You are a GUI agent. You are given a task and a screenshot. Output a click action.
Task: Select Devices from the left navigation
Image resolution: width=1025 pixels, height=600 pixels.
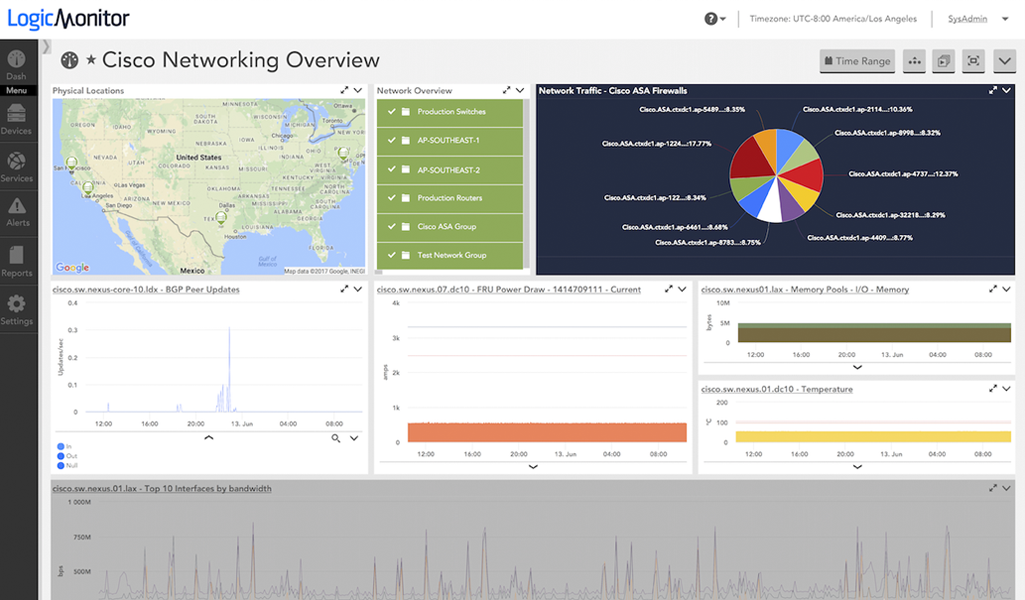click(x=16, y=118)
